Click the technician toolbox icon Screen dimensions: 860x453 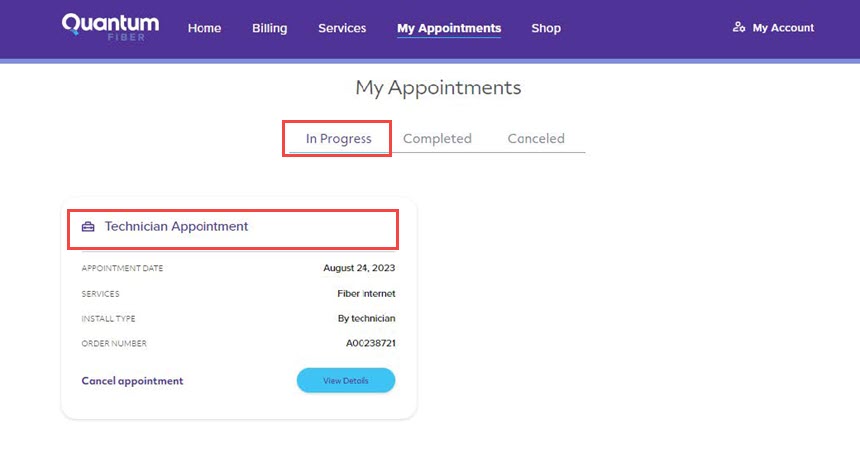88,226
